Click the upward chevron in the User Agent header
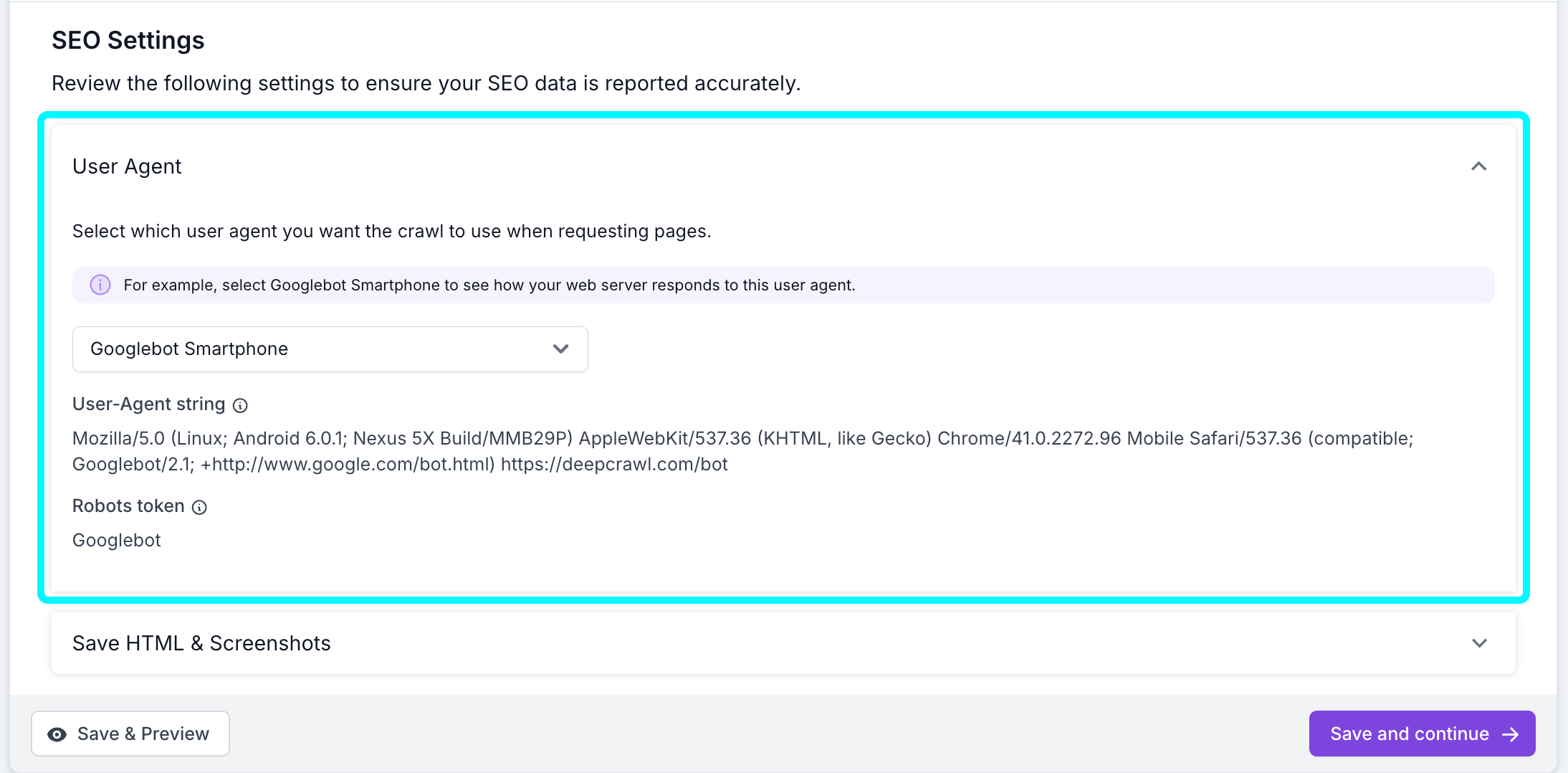Image resolution: width=1568 pixels, height=773 pixels. tap(1480, 166)
